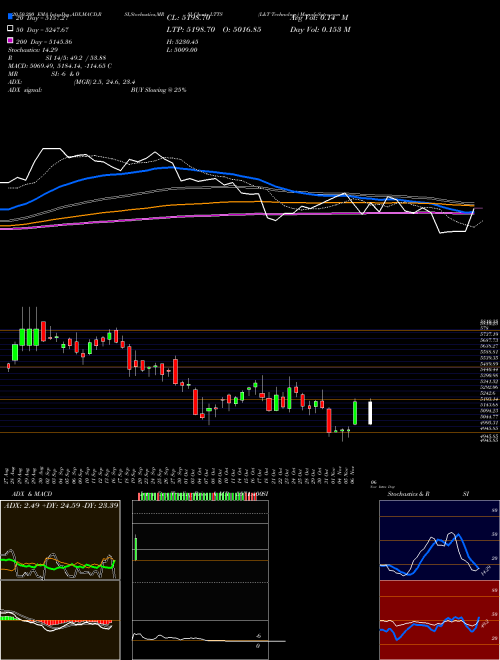Click the red RSI chart panel
Image resolution: width=500 pixels, height=660 pixels.
[x=439, y=620]
